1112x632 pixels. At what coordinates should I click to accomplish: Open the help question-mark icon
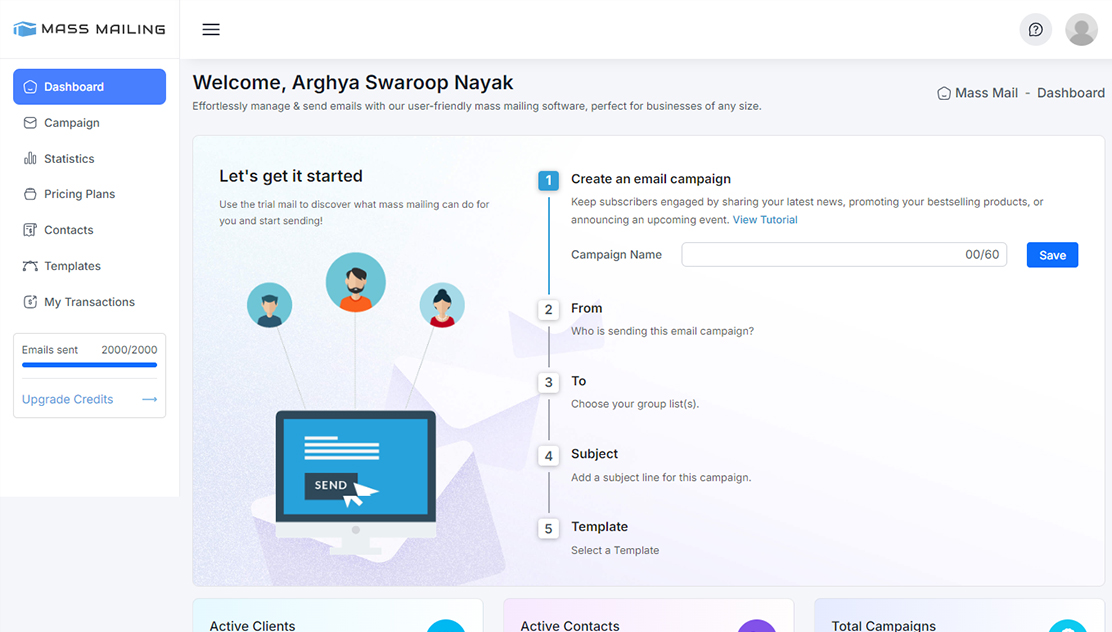[1035, 29]
